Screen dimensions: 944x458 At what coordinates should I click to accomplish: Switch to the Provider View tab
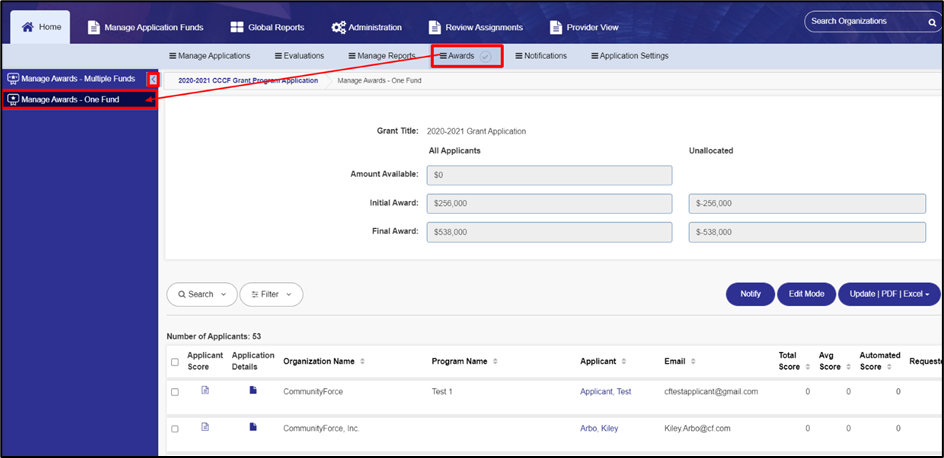click(584, 28)
